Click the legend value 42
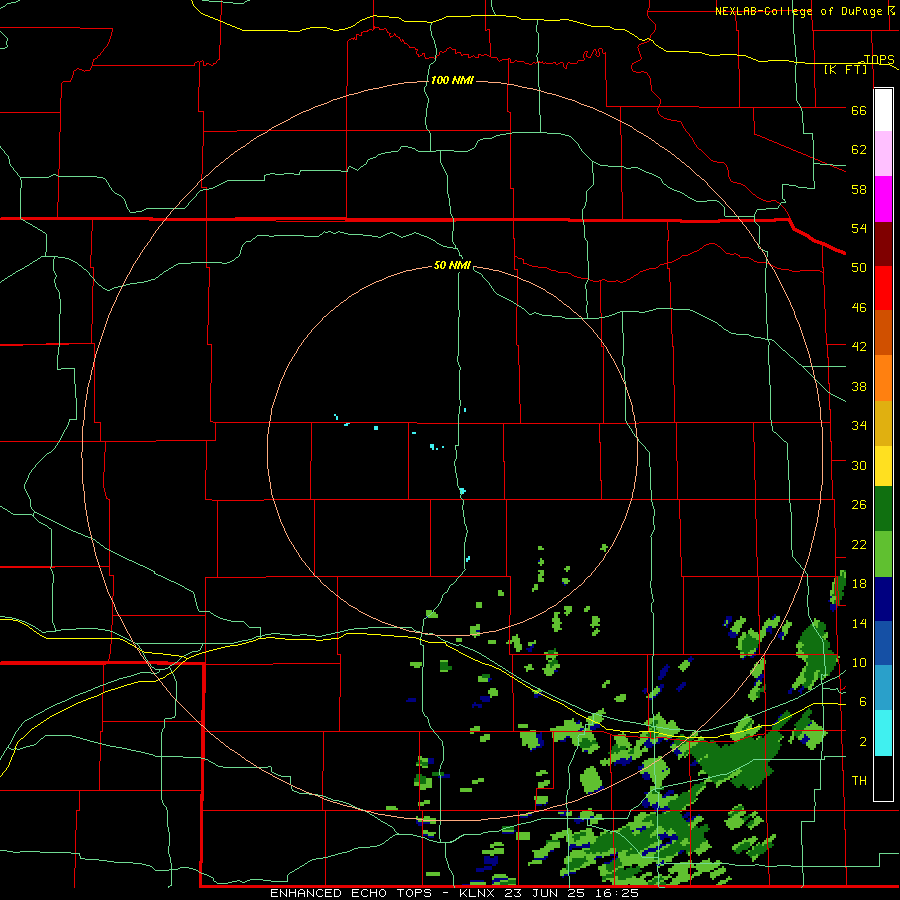The image size is (900, 900). pos(859,347)
